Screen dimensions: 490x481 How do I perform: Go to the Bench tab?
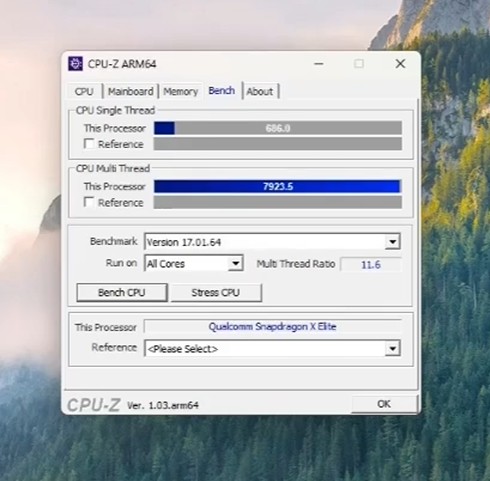click(222, 90)
